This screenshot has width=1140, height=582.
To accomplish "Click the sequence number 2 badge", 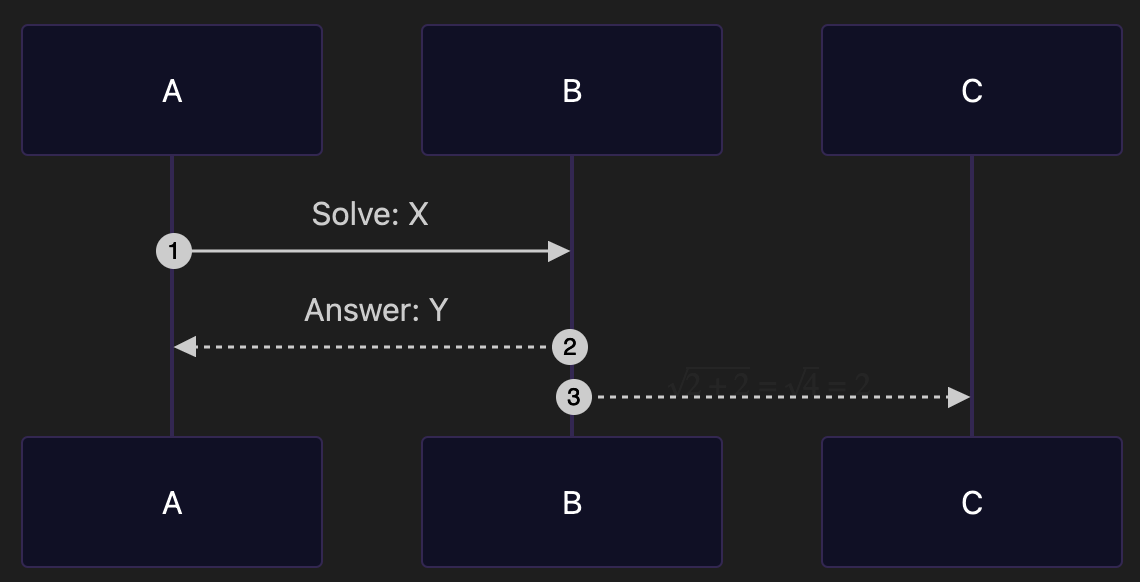I will tap(570, 347).
